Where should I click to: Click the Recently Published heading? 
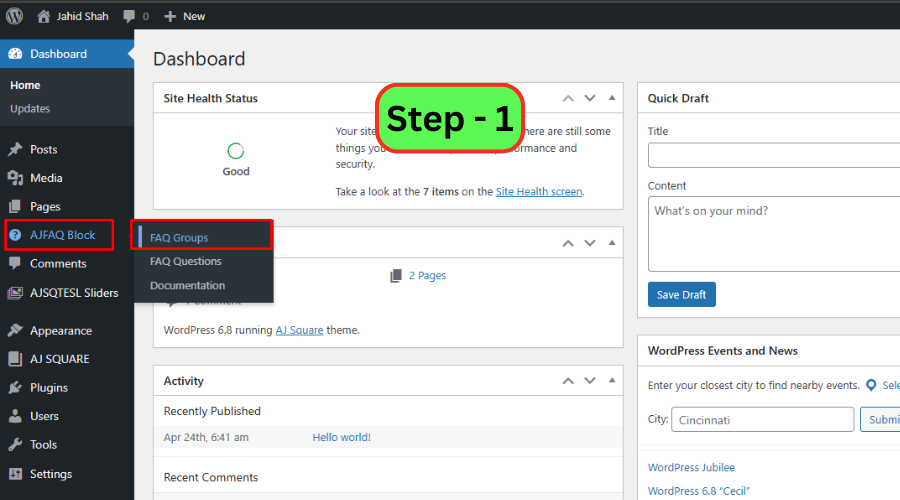212,411
